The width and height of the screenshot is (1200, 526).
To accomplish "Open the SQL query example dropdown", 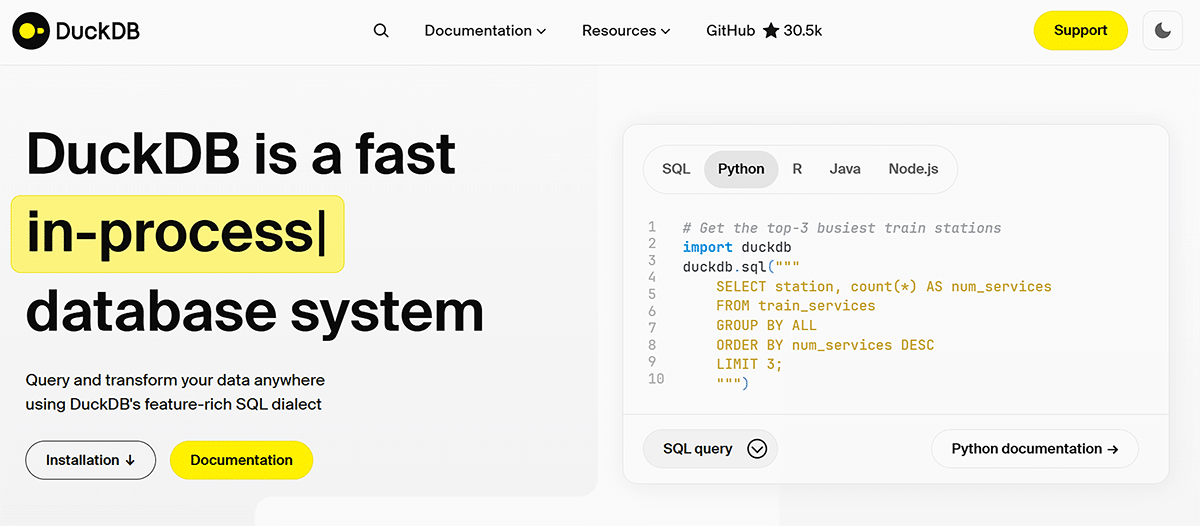I will (710, 449).
